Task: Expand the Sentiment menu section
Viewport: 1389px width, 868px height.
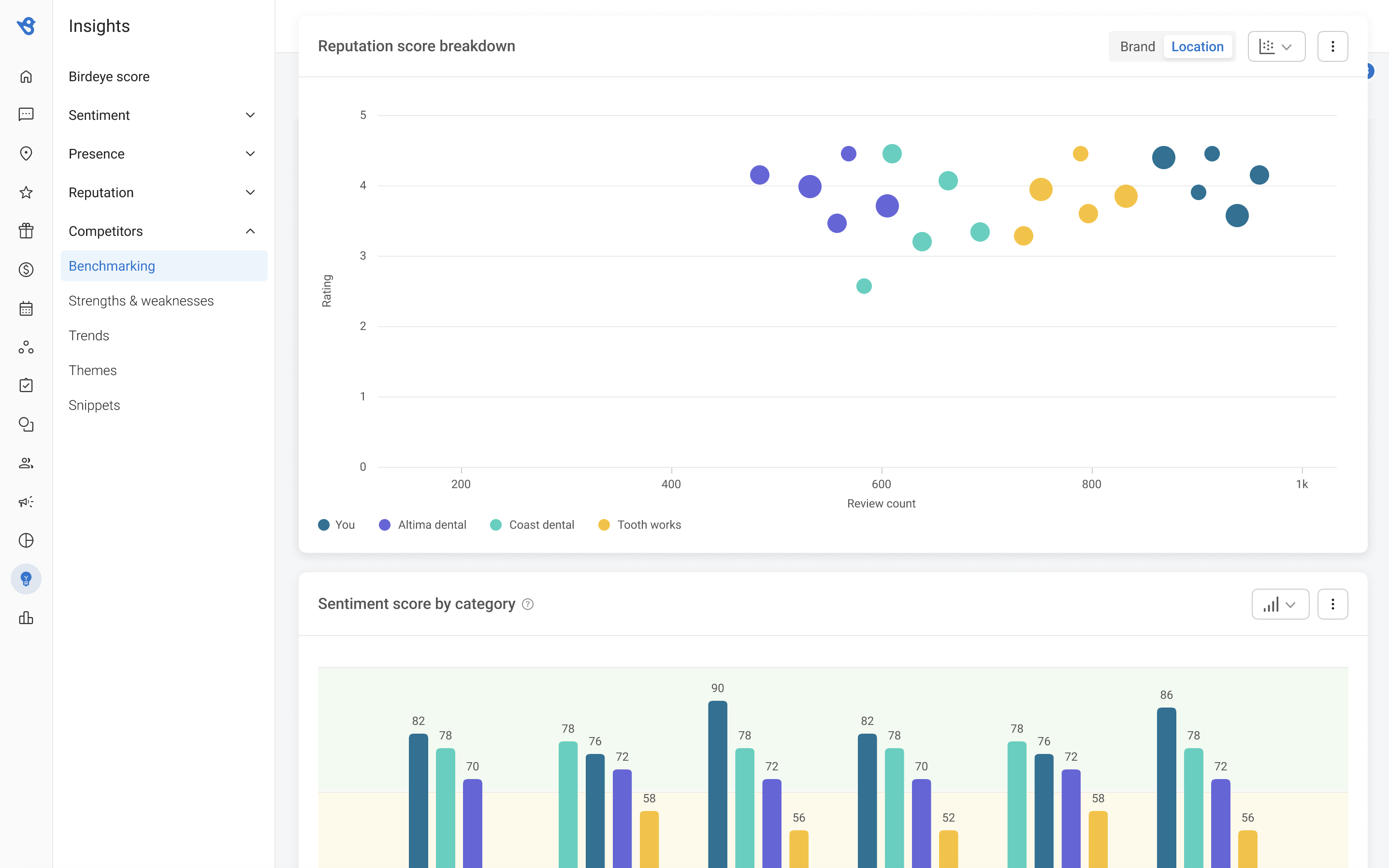Action: point(162,115)
